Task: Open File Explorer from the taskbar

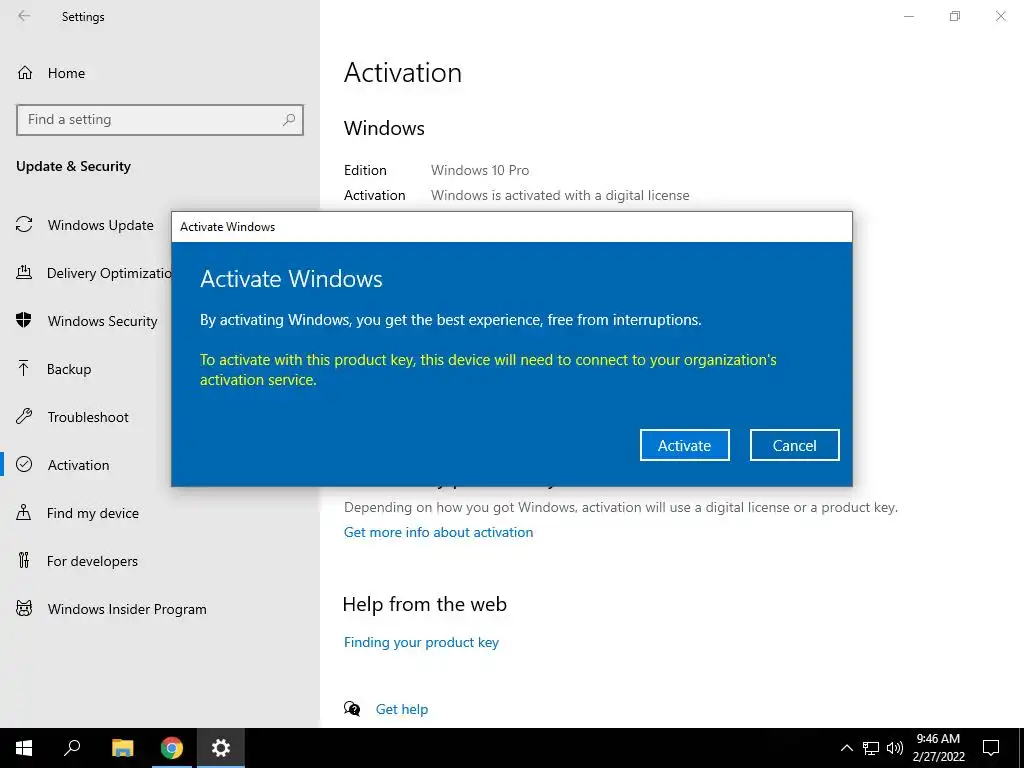Action: (123, 748)
